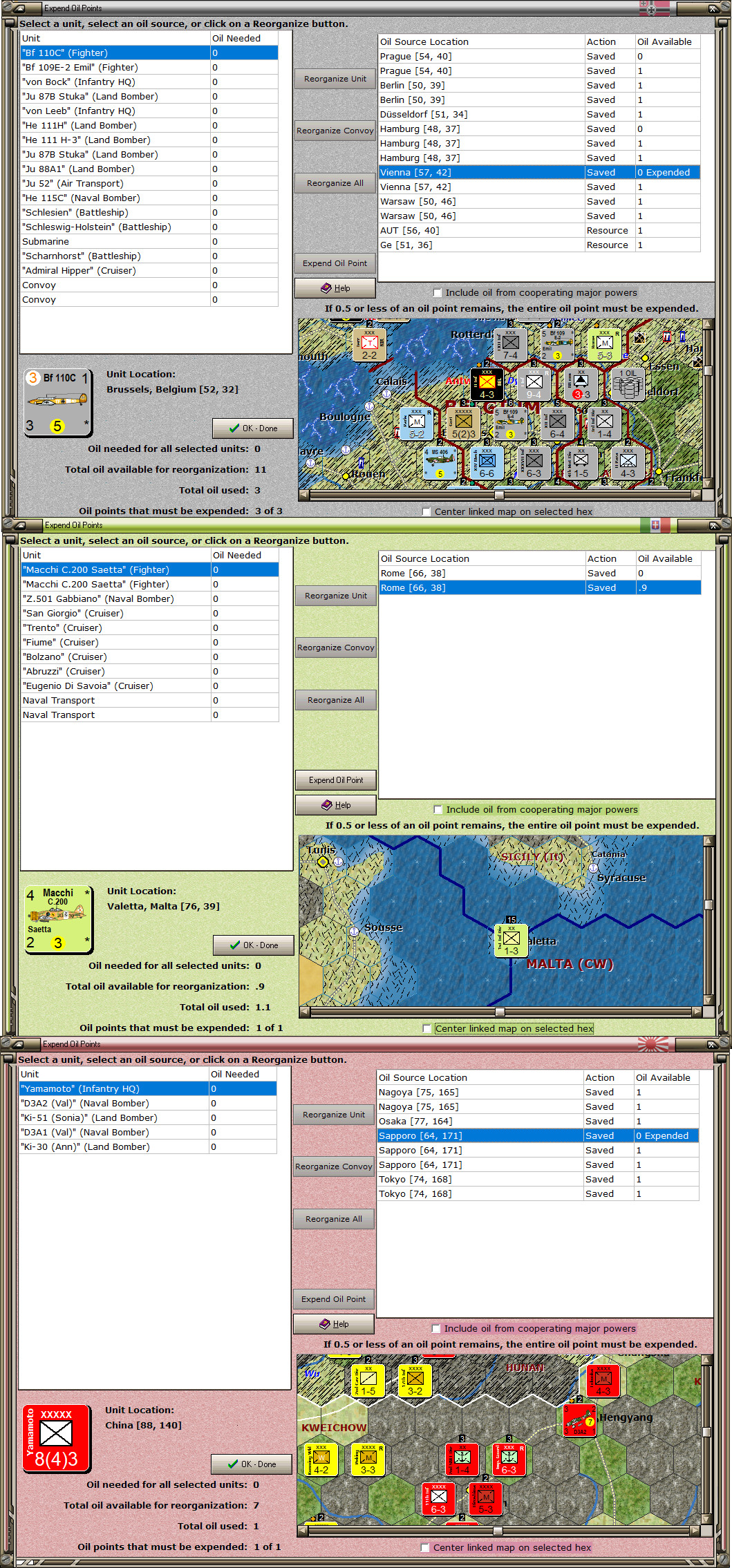Select the green 5-3 motorized counter
Image resolution: width=732 pixels, height=1568 pixels.
[x=604, y=344]
